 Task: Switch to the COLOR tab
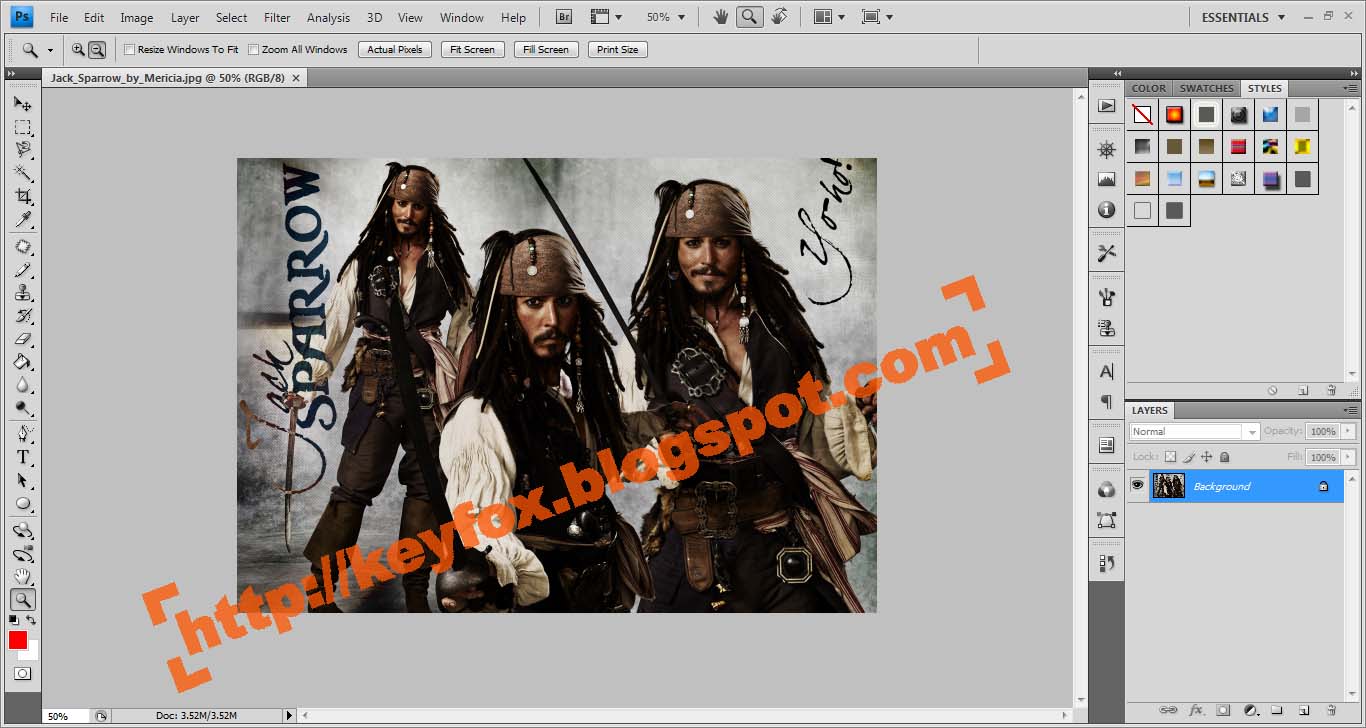click(x=1149, y=88)
